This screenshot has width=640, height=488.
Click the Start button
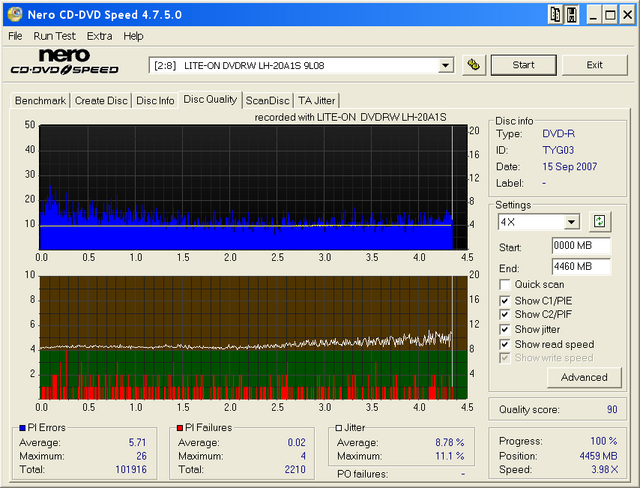pos(523,65)
